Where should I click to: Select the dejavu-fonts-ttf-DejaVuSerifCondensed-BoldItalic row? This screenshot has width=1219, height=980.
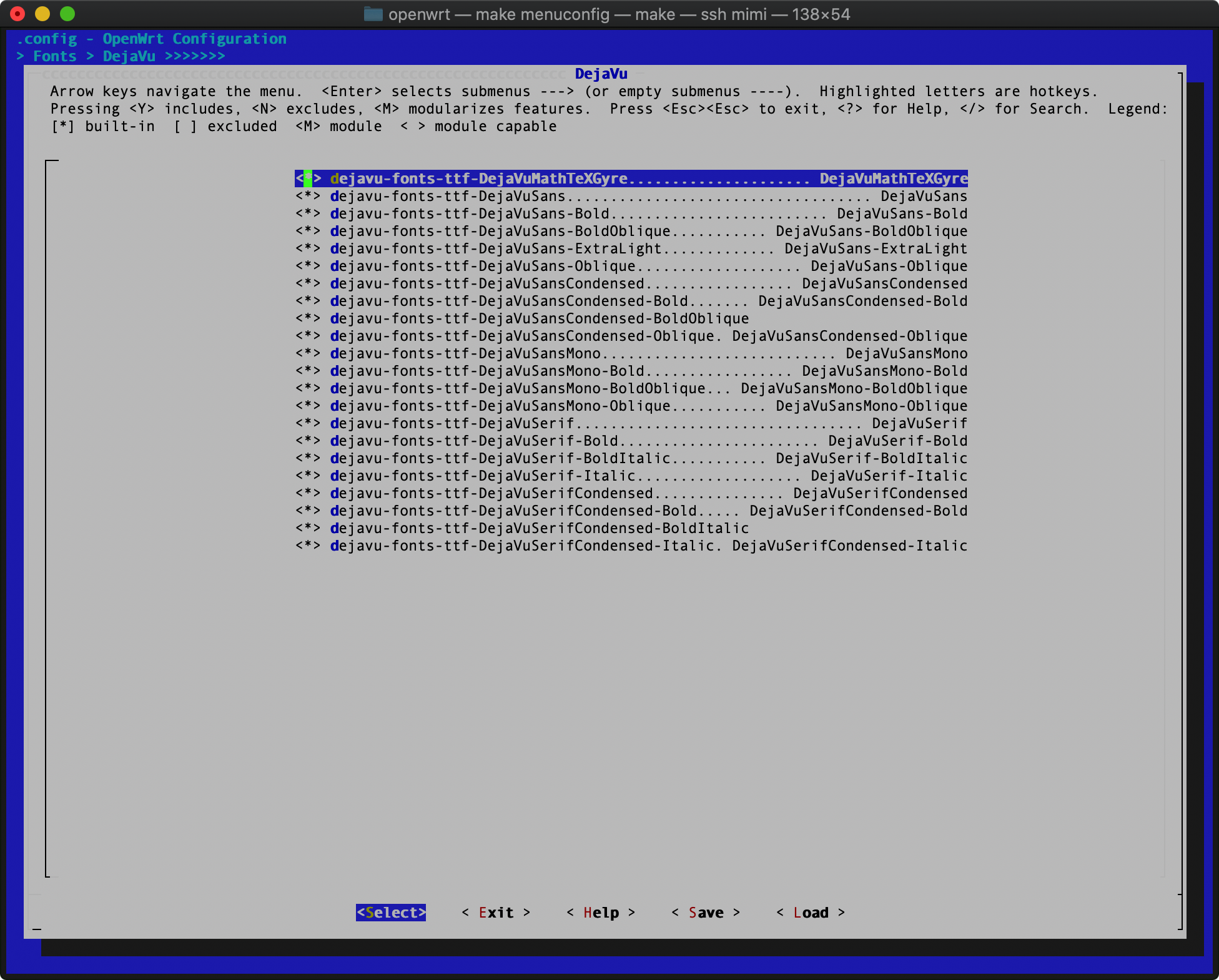point(522,528)
